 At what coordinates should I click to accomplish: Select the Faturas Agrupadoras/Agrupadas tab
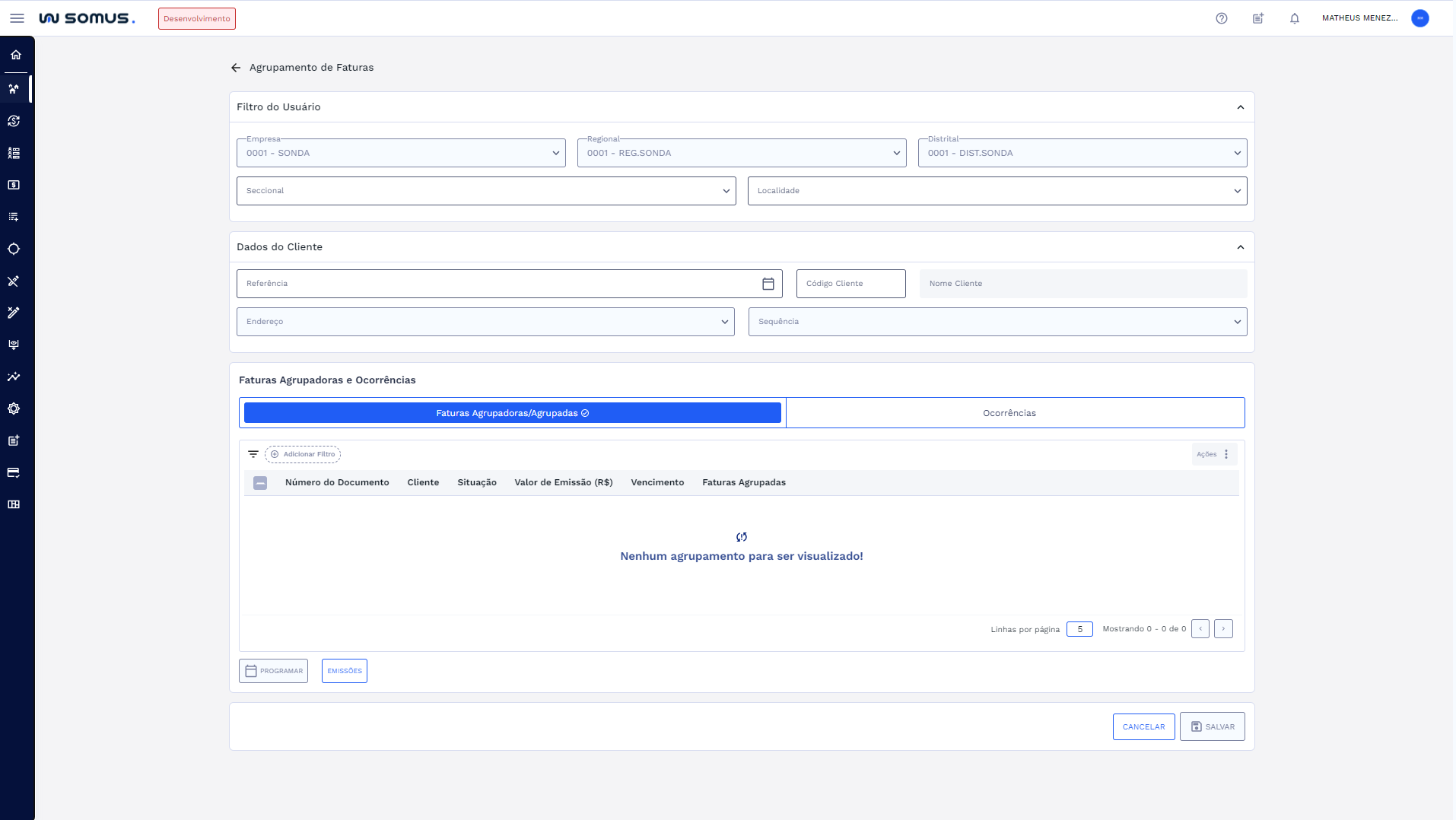pos(512,413)
